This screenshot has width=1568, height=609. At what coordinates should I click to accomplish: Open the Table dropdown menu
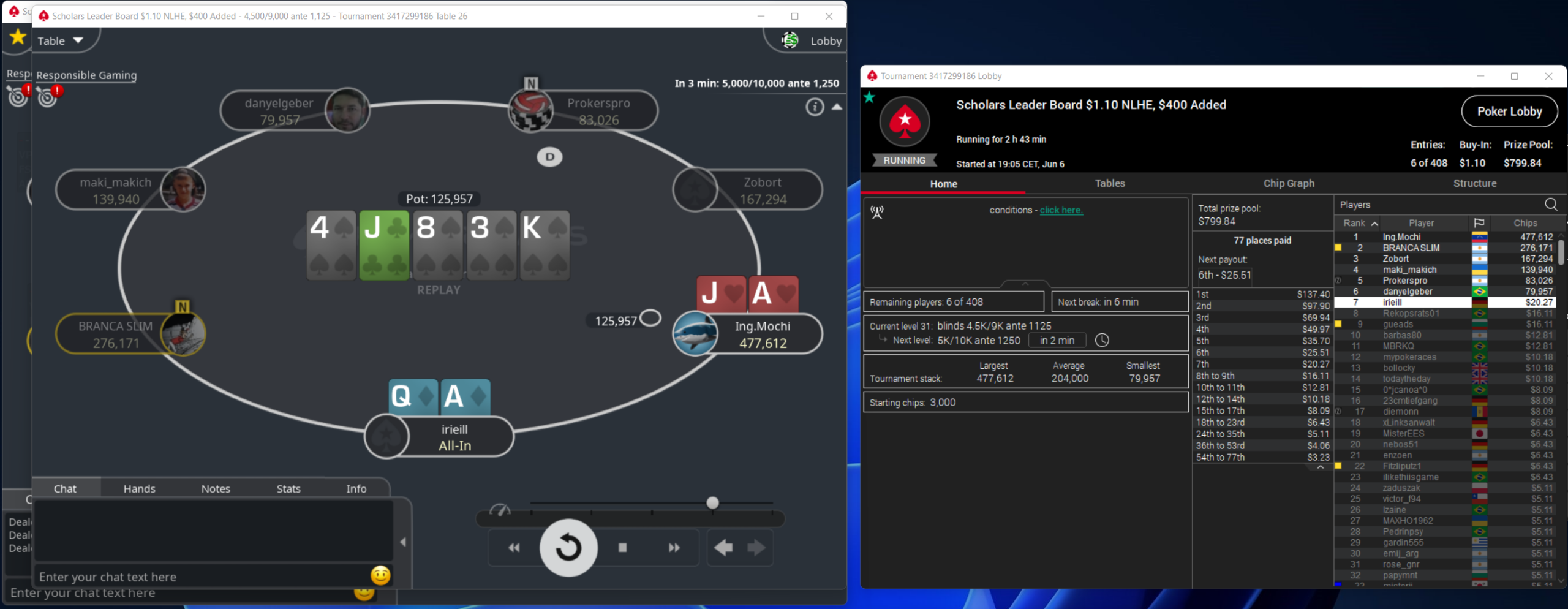(x=60, y=41)
